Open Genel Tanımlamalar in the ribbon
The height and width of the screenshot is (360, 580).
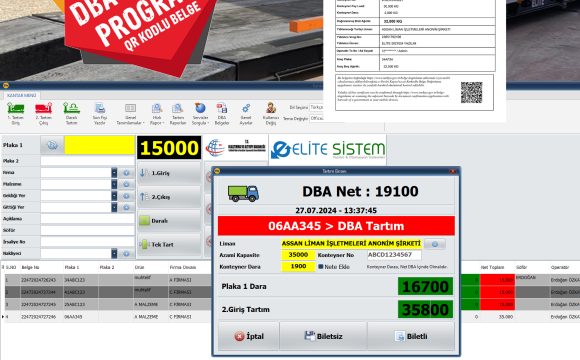click(130, 114)
